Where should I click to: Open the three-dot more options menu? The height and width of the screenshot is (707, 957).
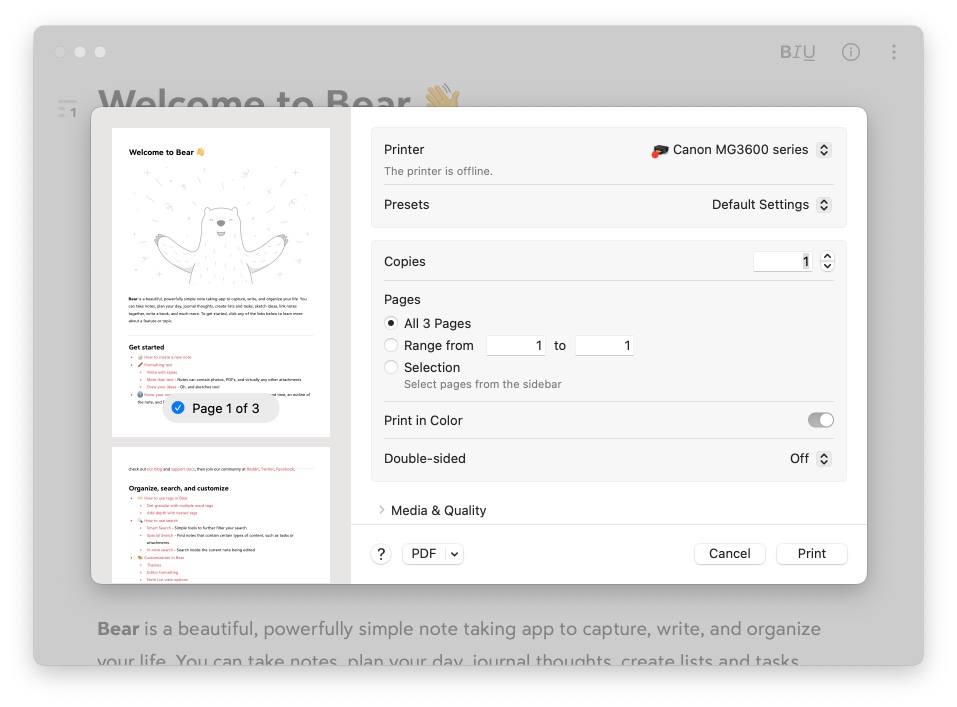click(894, 53)
